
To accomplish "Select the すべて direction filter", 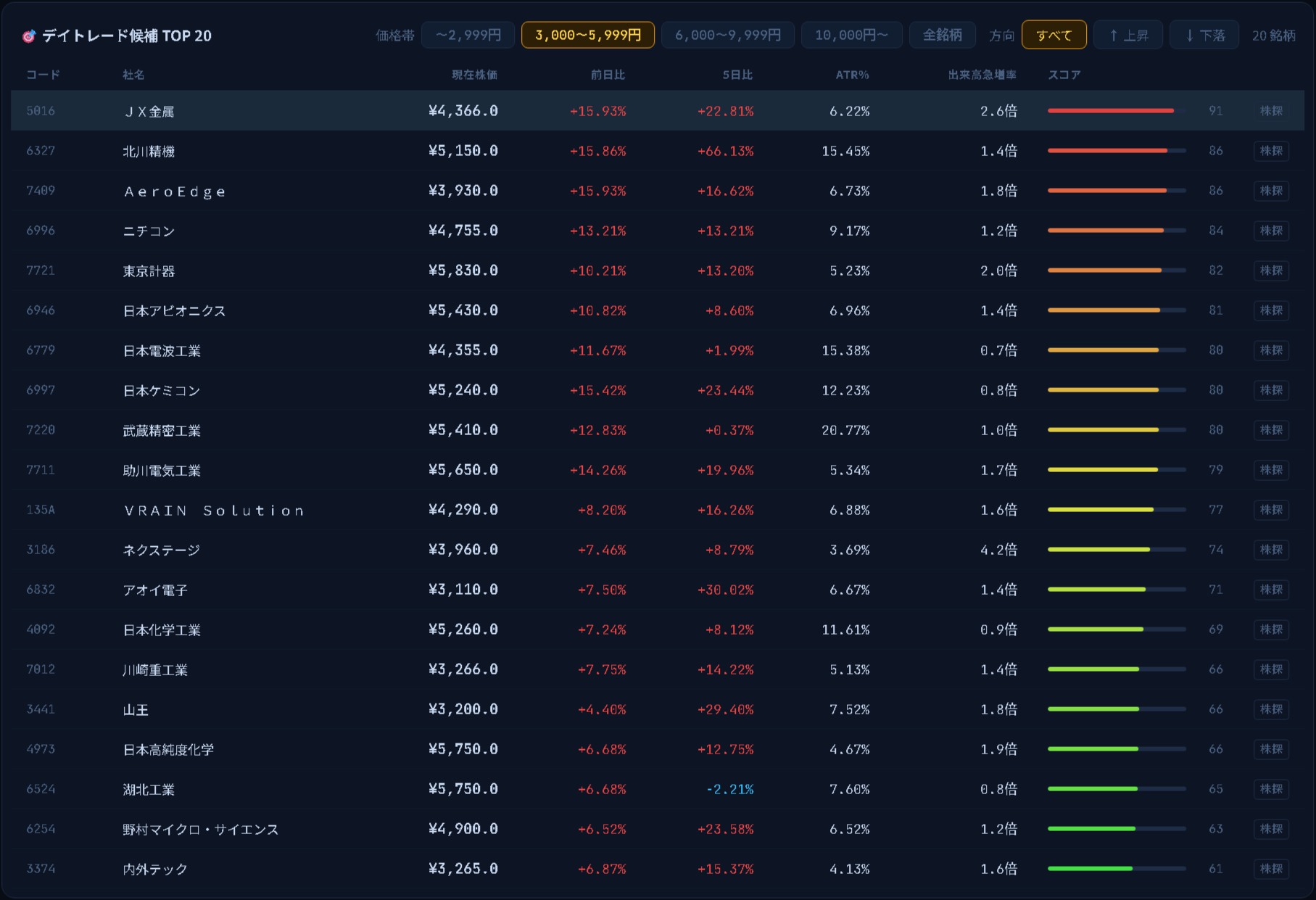I will [x=1054, y=35].
